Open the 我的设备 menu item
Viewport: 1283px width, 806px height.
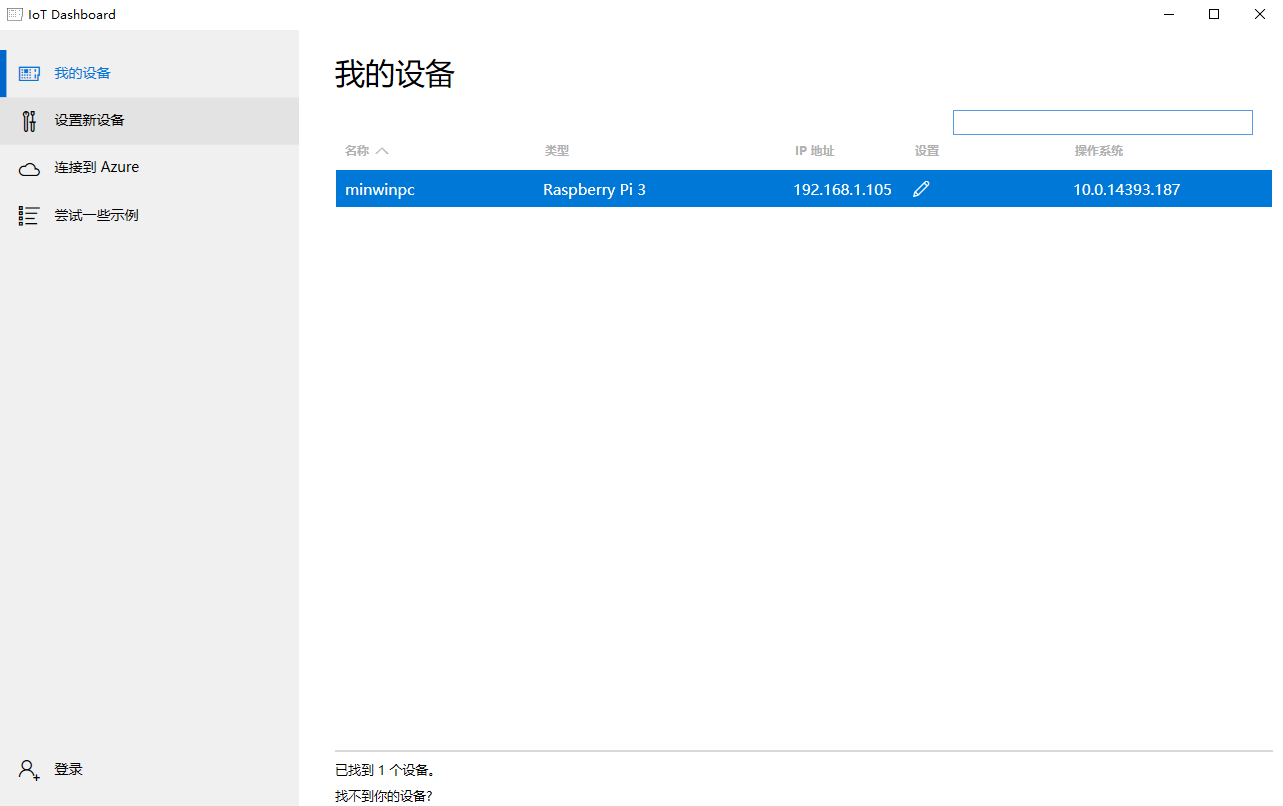[149, 74]
